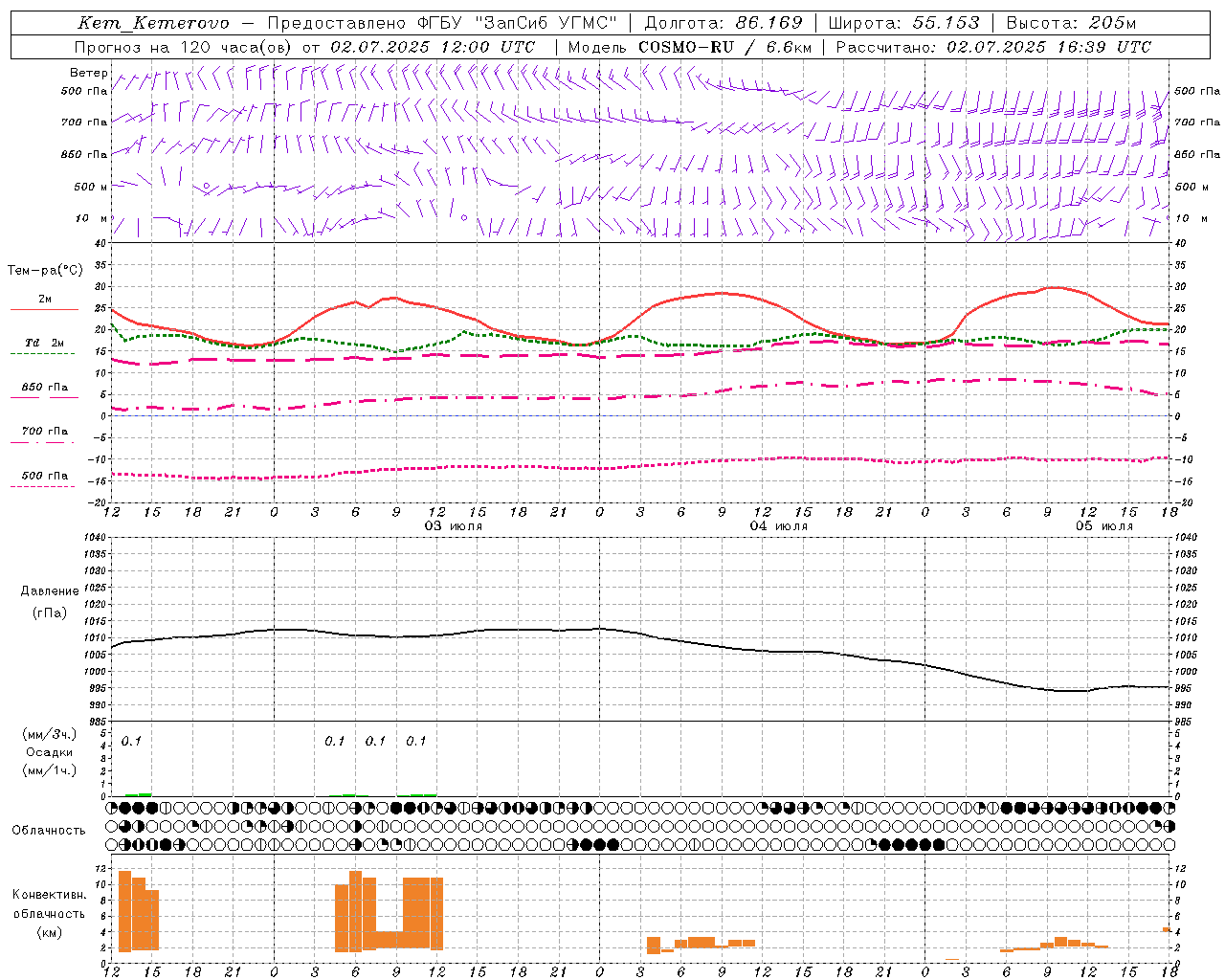This screenshot has height=980, width=1225.
Task: Click the 'Облачность' cloud cover label
Action: click(x=49, y=831)
